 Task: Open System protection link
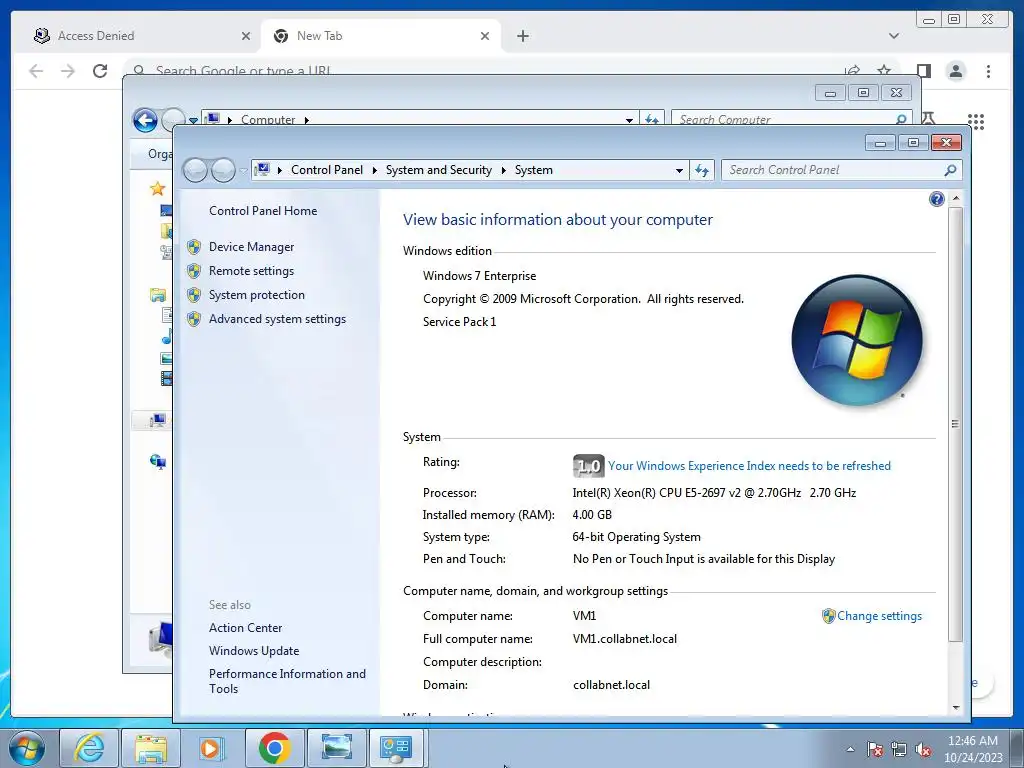point(257,295)
